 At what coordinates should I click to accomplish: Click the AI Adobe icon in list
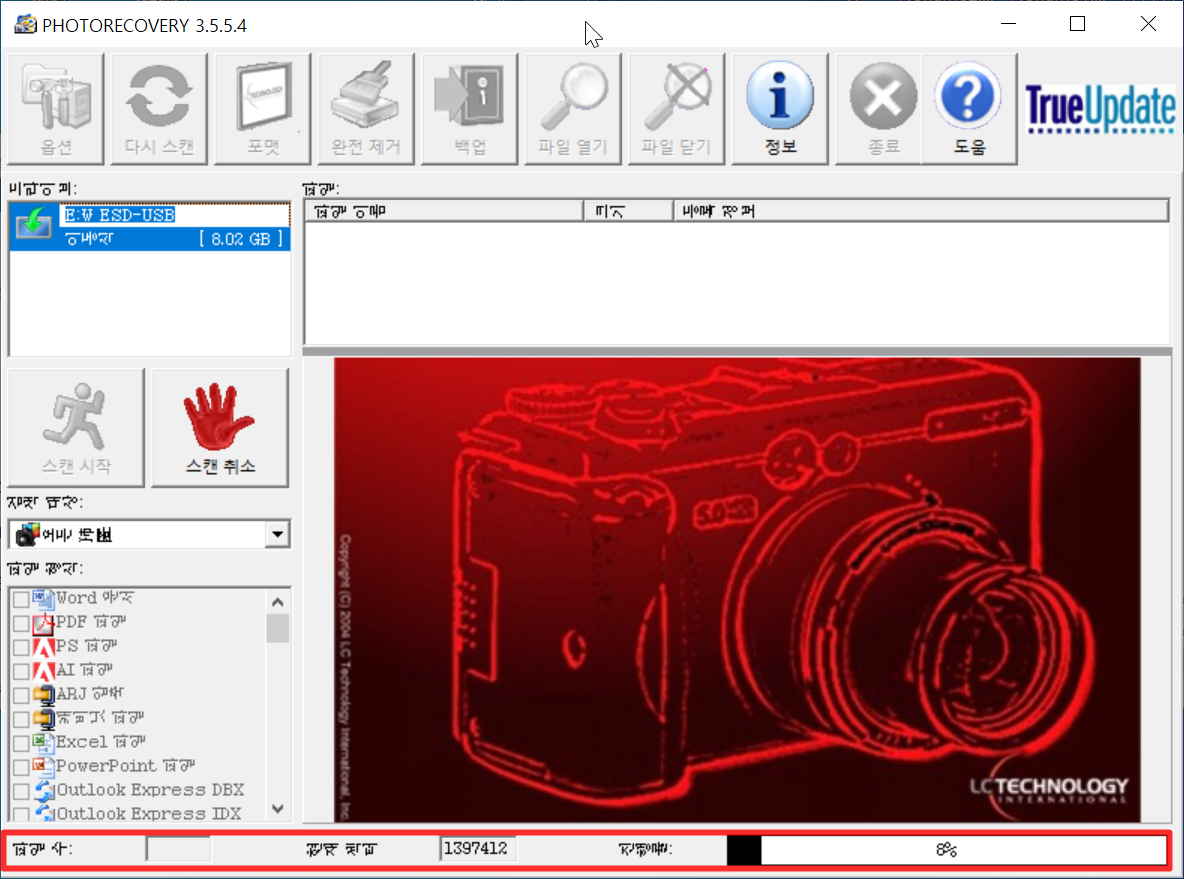coord(43,671)
